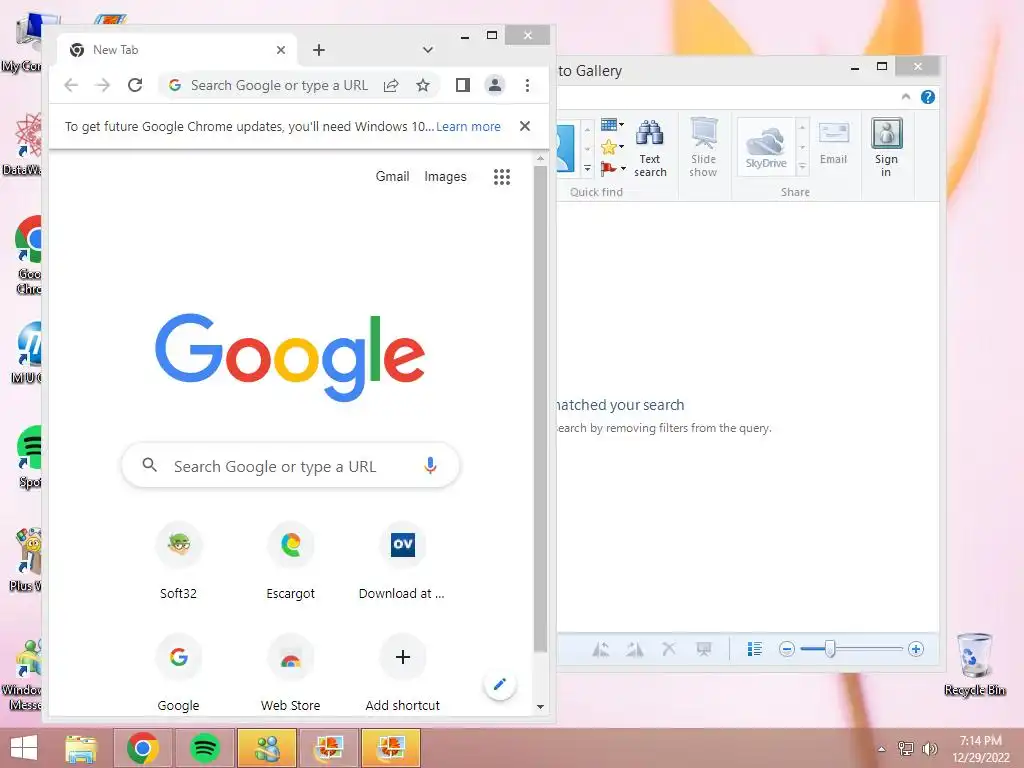1024x768 pixels.
Task: Open the Chrome profile avatar menu
Action: pos(495,85)
